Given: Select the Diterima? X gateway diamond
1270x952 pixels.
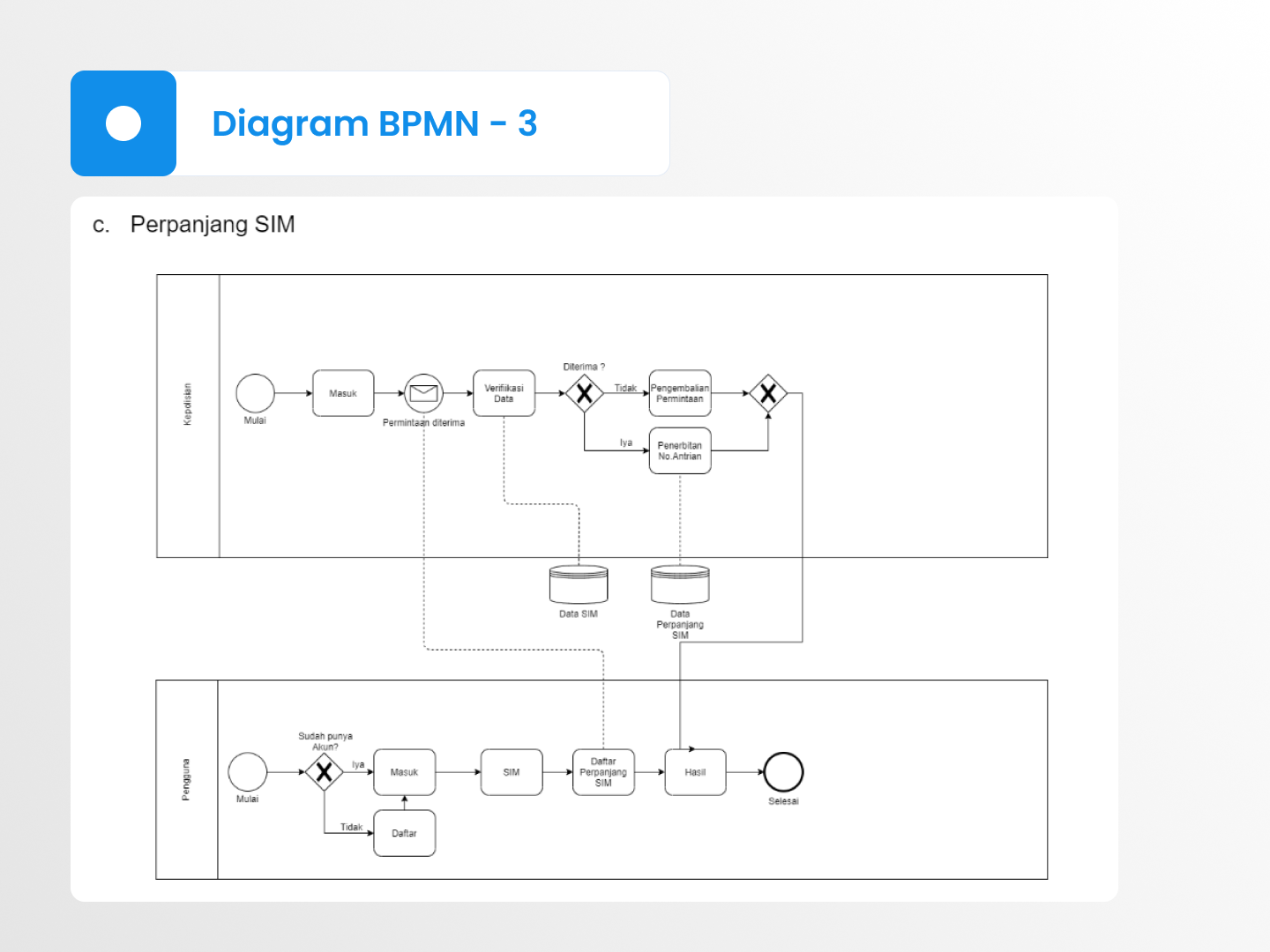Looking at the screenshot, I should [584, 393].
